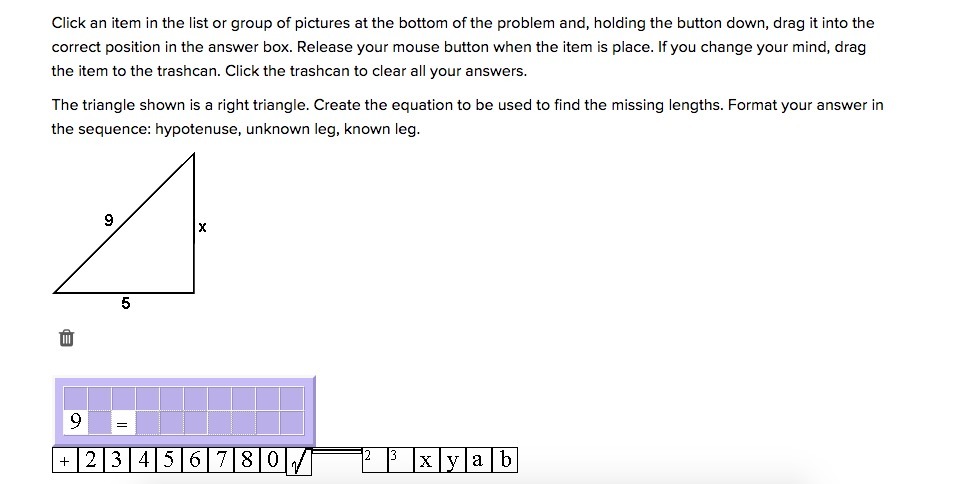Viewport: 978px width, 484px height.
Task: Pick the variable x tile
Action: [427, 461]
